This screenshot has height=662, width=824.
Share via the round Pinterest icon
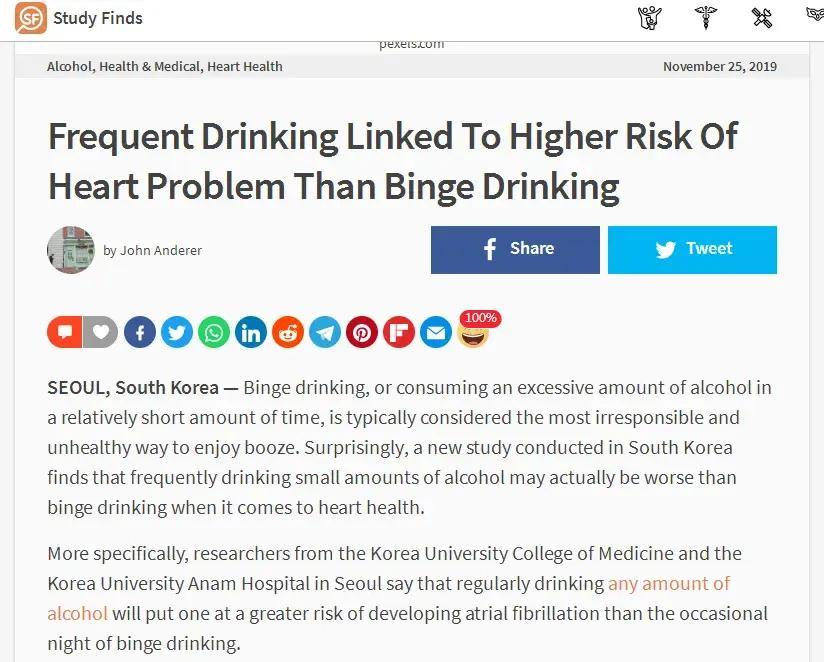pyautogui.click(x=362, y=332)
